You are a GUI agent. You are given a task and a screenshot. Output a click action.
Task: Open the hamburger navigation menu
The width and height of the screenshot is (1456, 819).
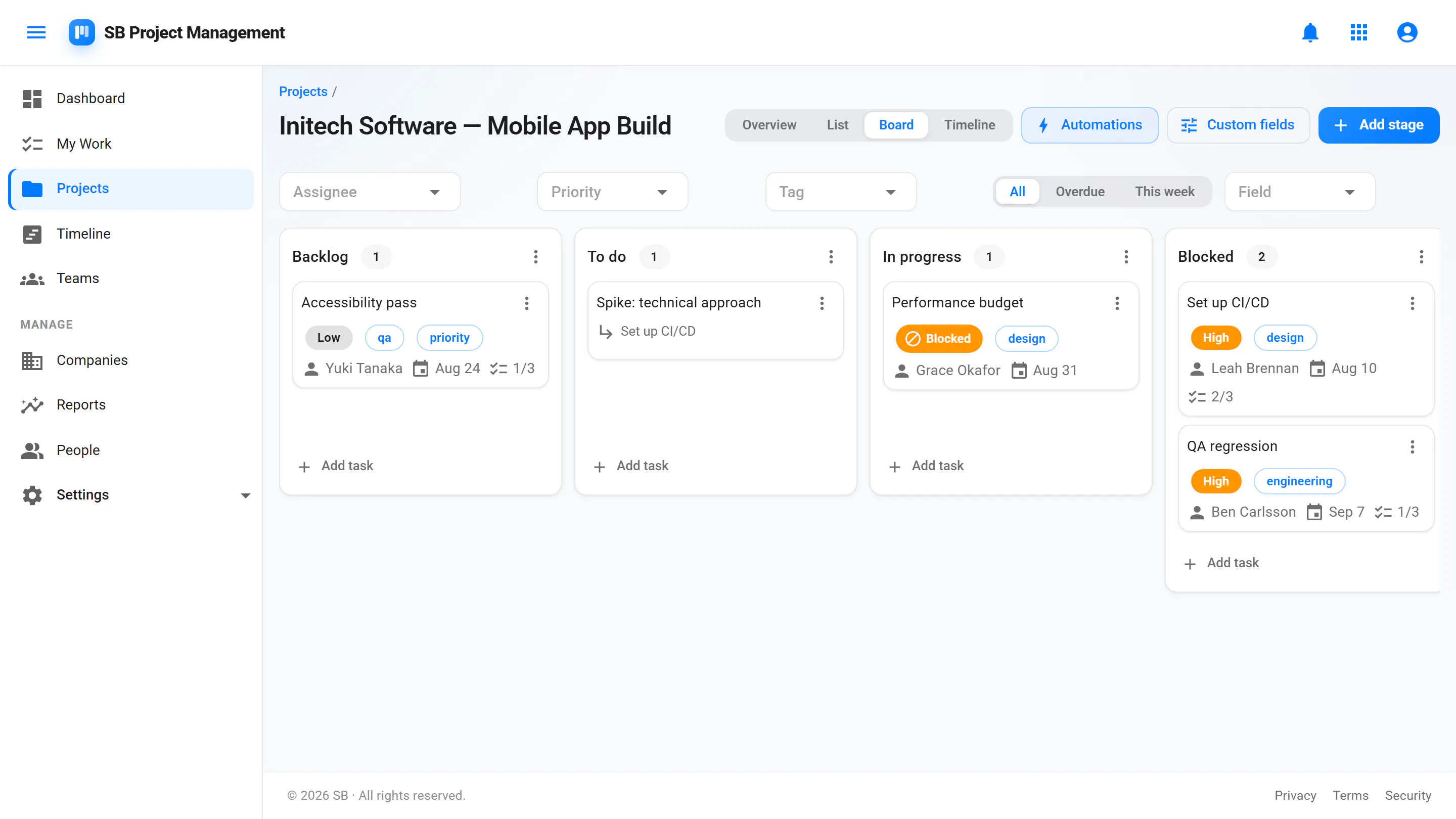(x=36, y=32)
